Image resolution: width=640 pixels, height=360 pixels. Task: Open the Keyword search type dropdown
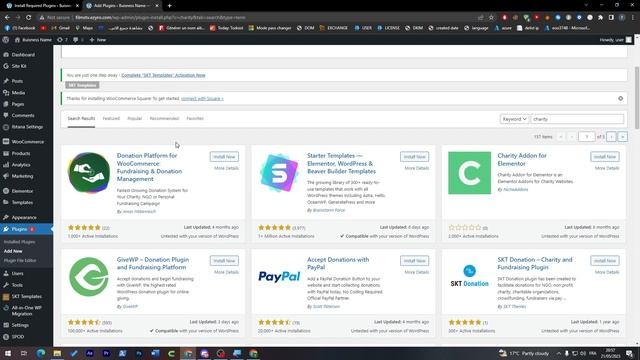coord(514,119)
